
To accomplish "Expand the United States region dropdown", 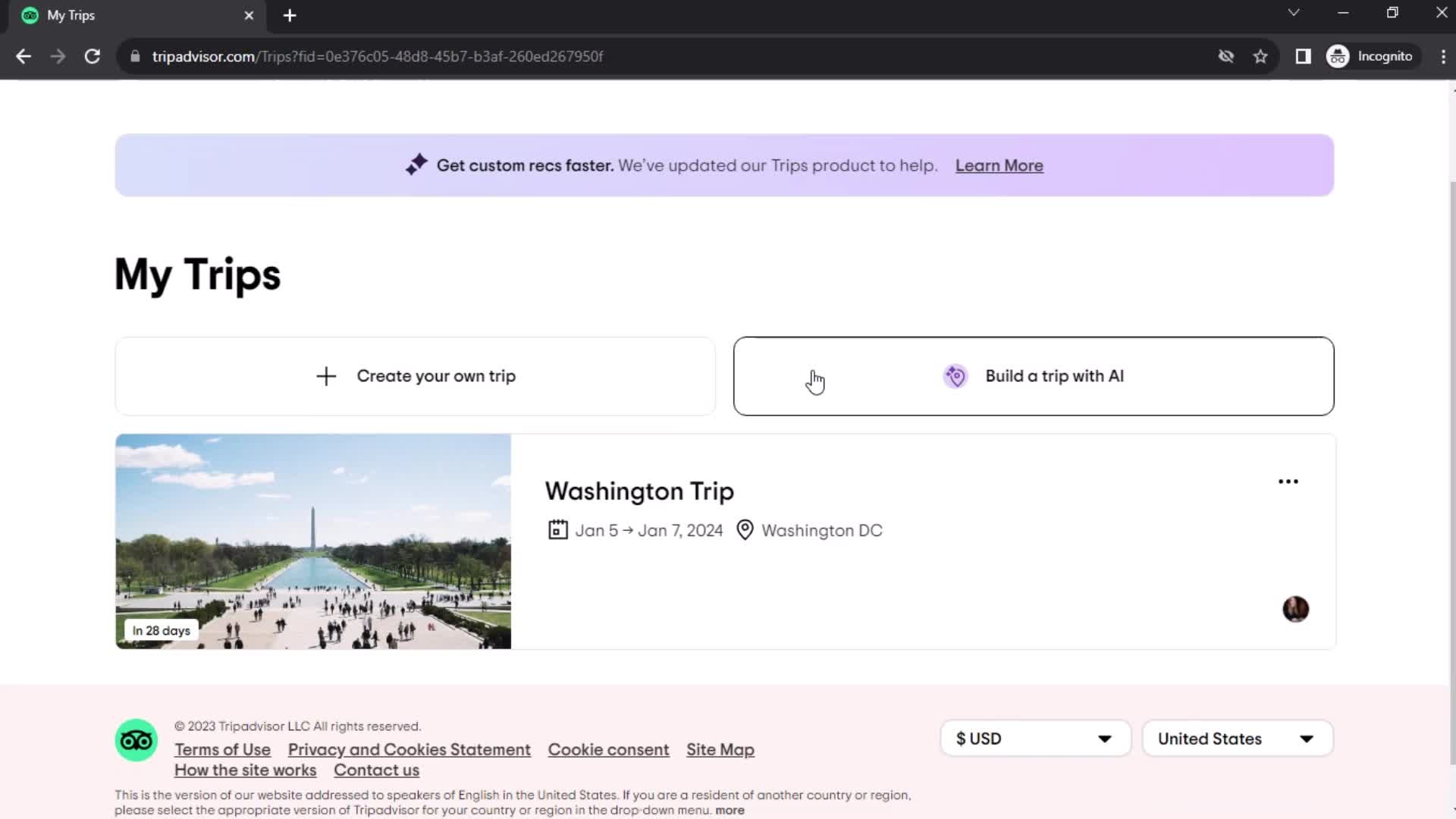I will pos(1237,738).
